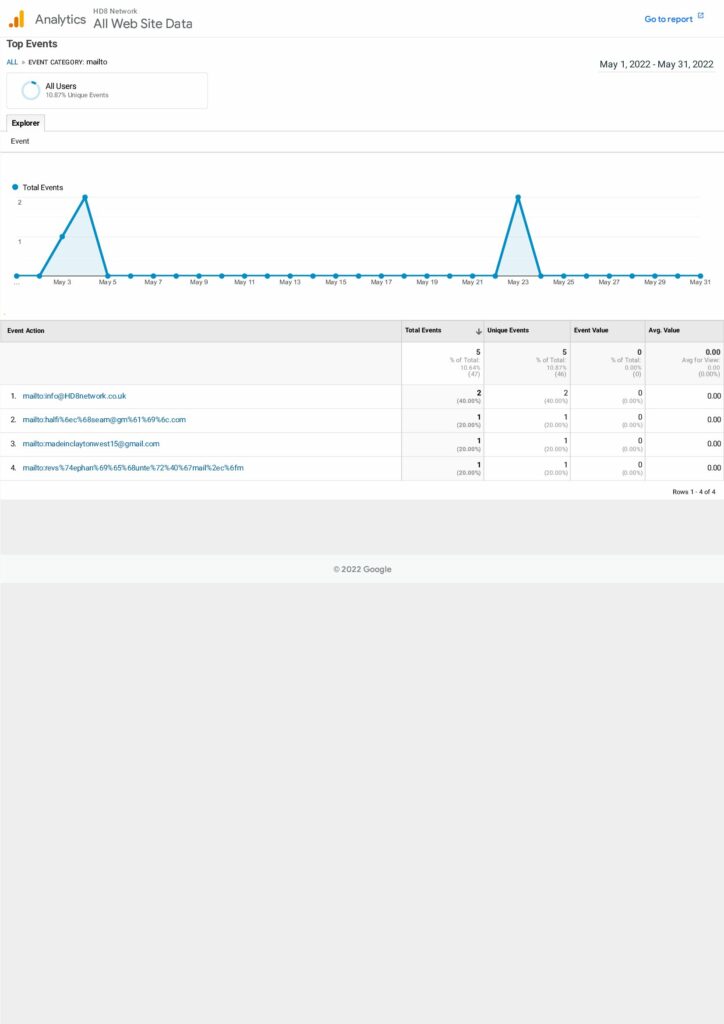
Task: Click the mailto:halfi%6ec%68seam event action
Action: (x=104, y=420)
